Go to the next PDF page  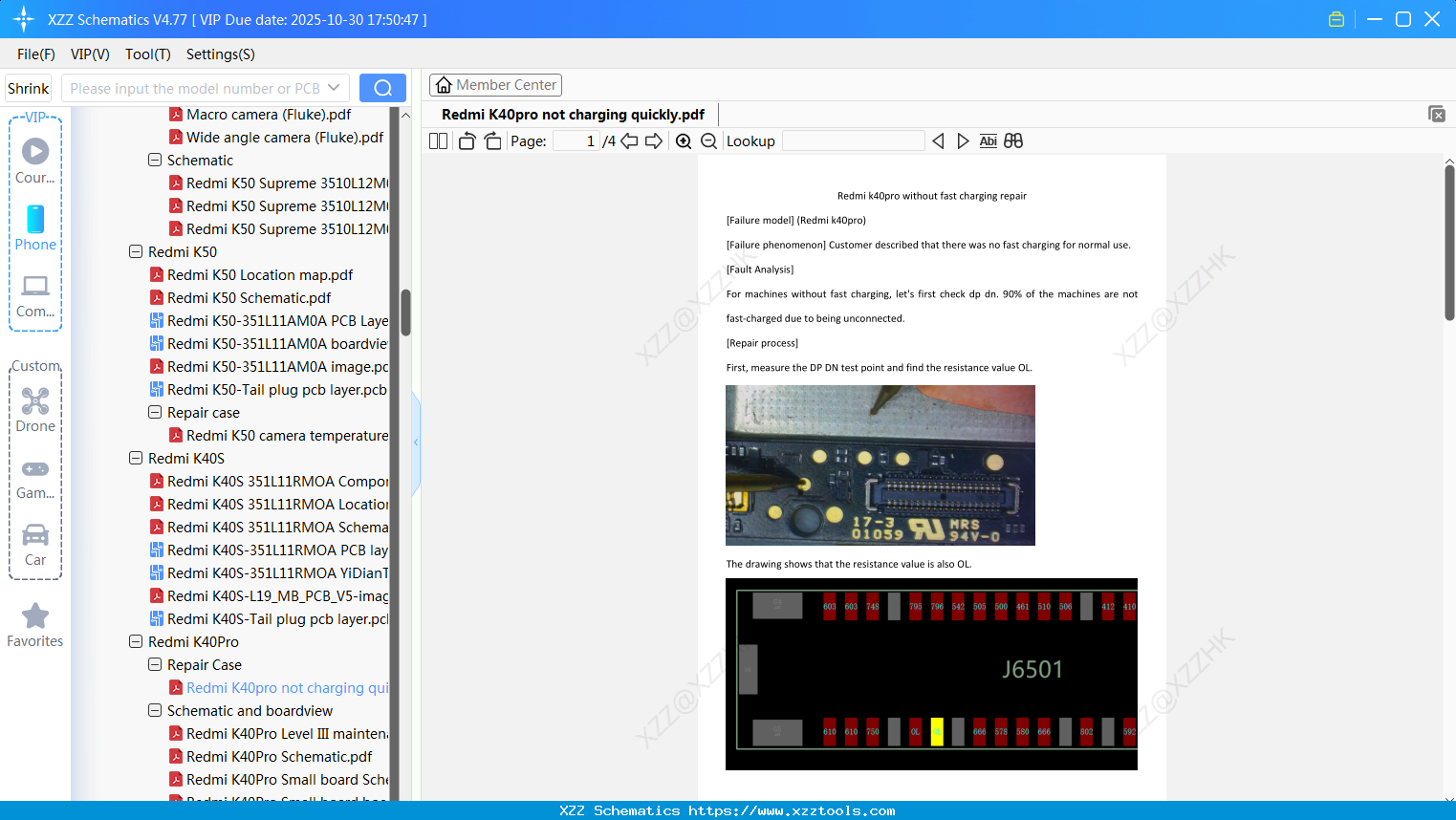pyautogui.click(x=654, y=141)
